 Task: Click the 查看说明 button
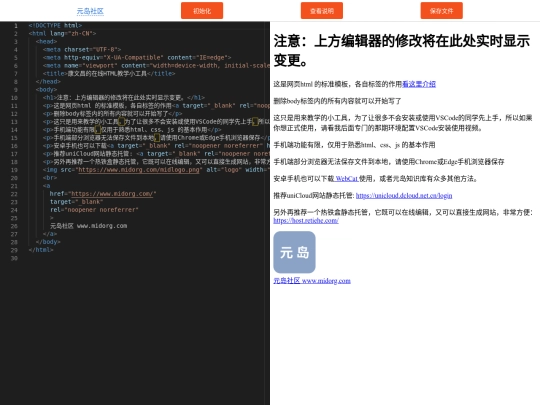click(x=322, y=11)
